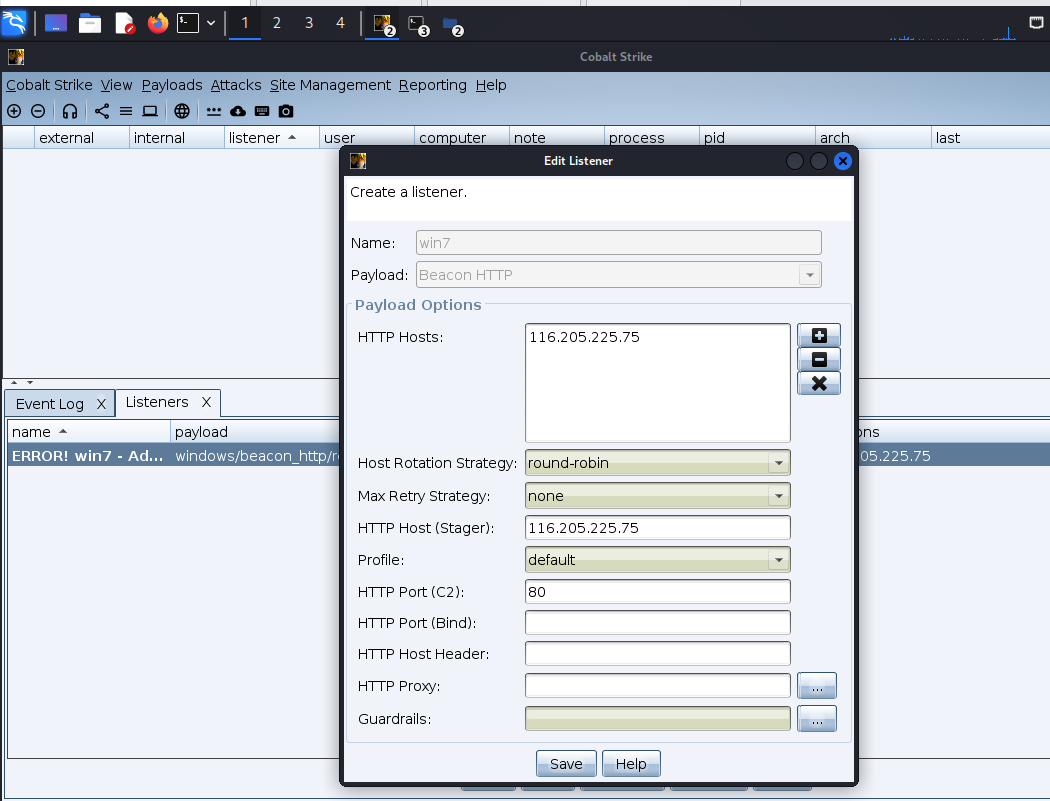Click the HTTP Port (C2) field
Viewport: 1050px width, 801px height.
[658, 592]
